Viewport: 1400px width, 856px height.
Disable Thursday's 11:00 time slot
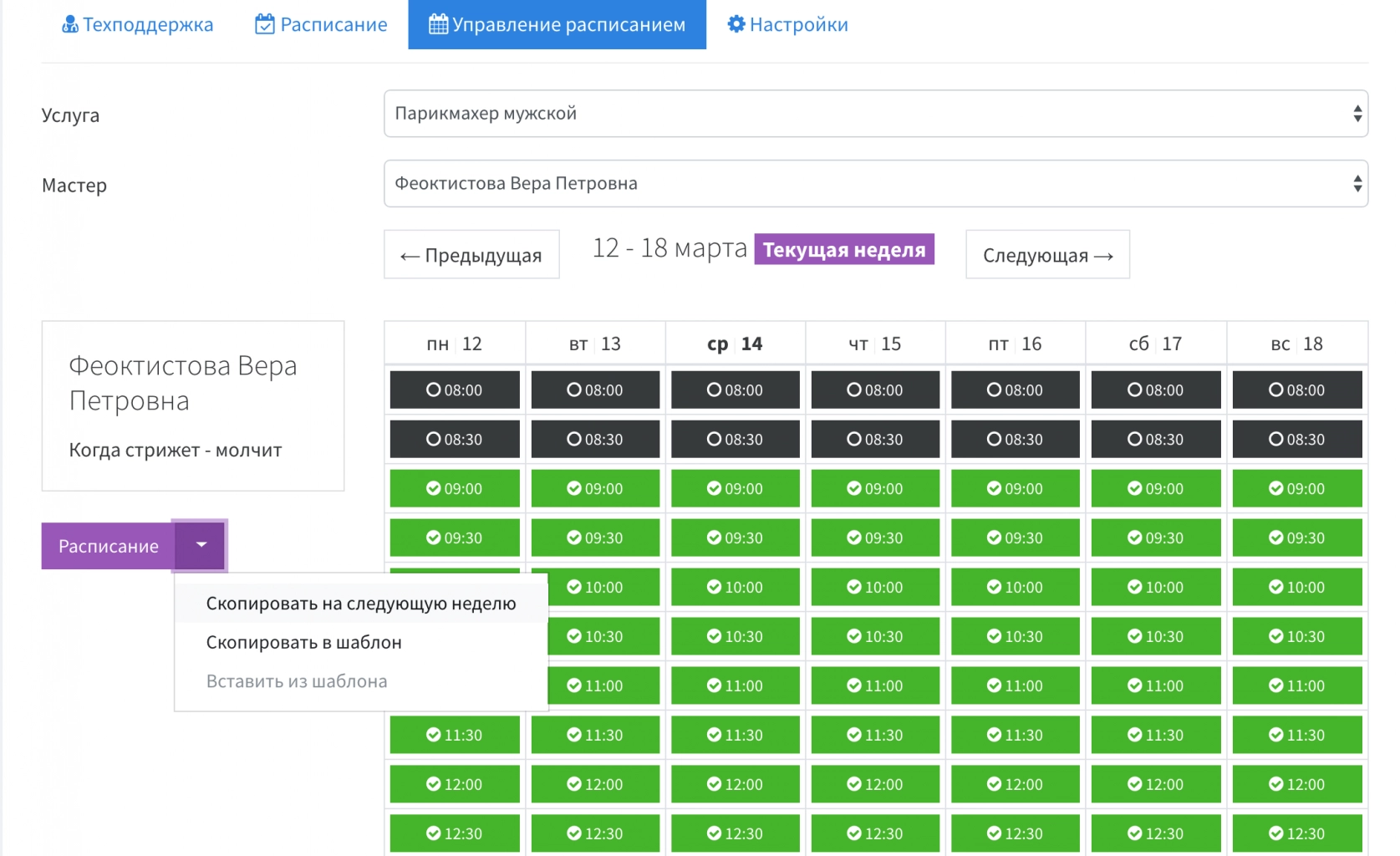(875, 685)
